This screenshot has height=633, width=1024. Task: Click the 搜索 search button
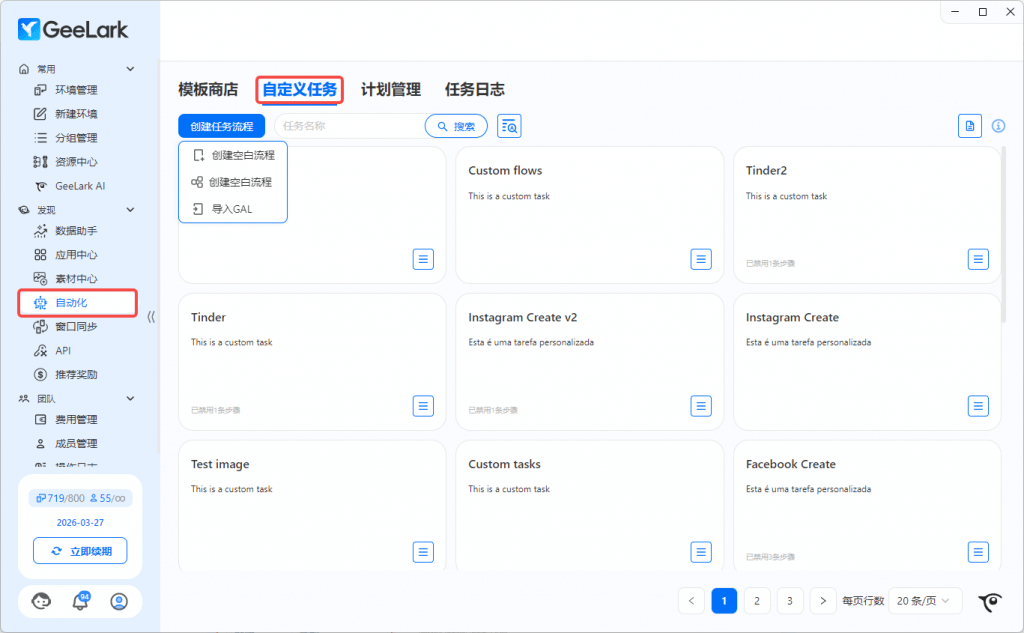coord(456,126)
